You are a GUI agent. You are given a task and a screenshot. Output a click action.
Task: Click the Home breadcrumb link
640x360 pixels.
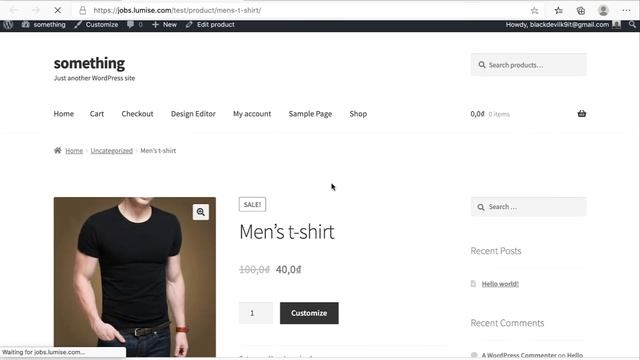click(74, 151)
